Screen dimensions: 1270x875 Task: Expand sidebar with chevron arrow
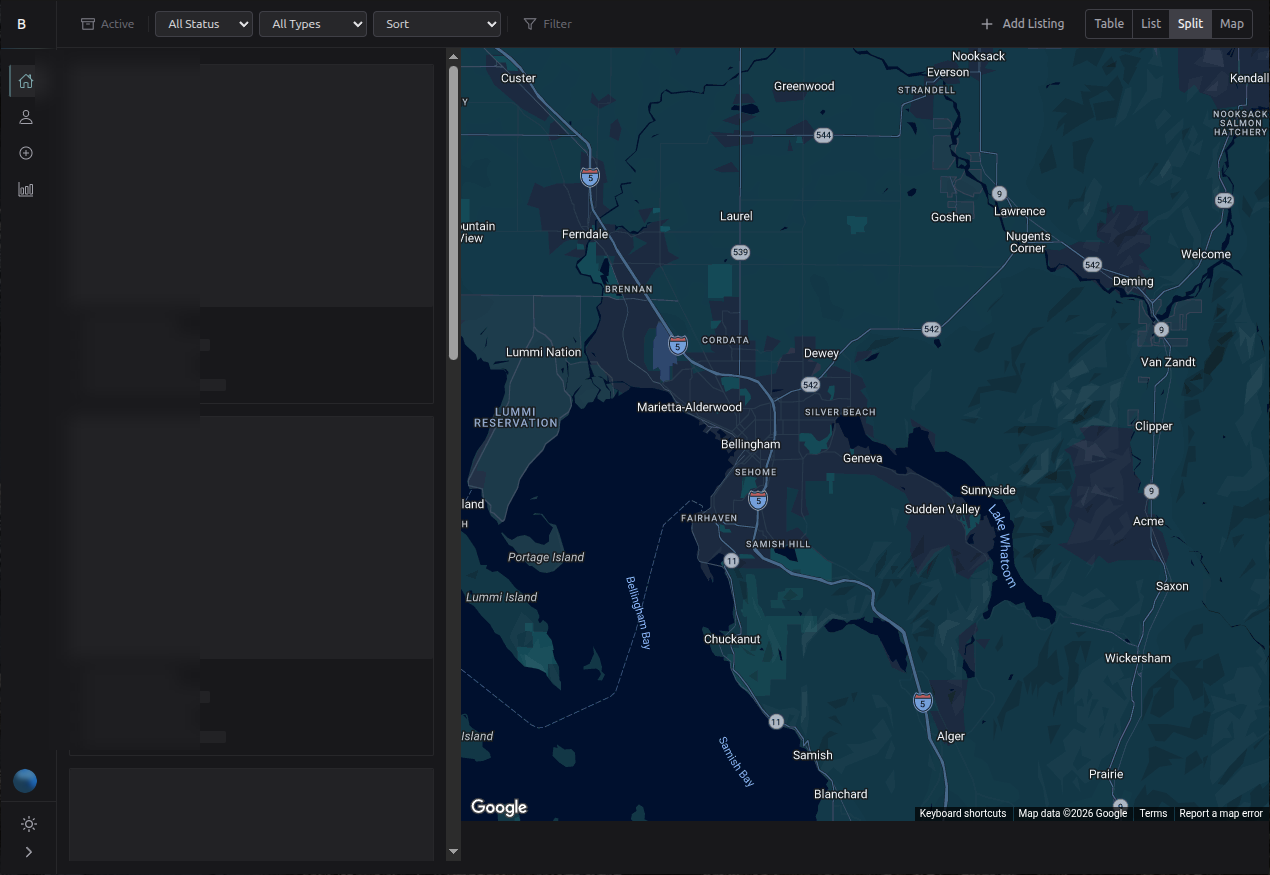click(x=28, y=852)
